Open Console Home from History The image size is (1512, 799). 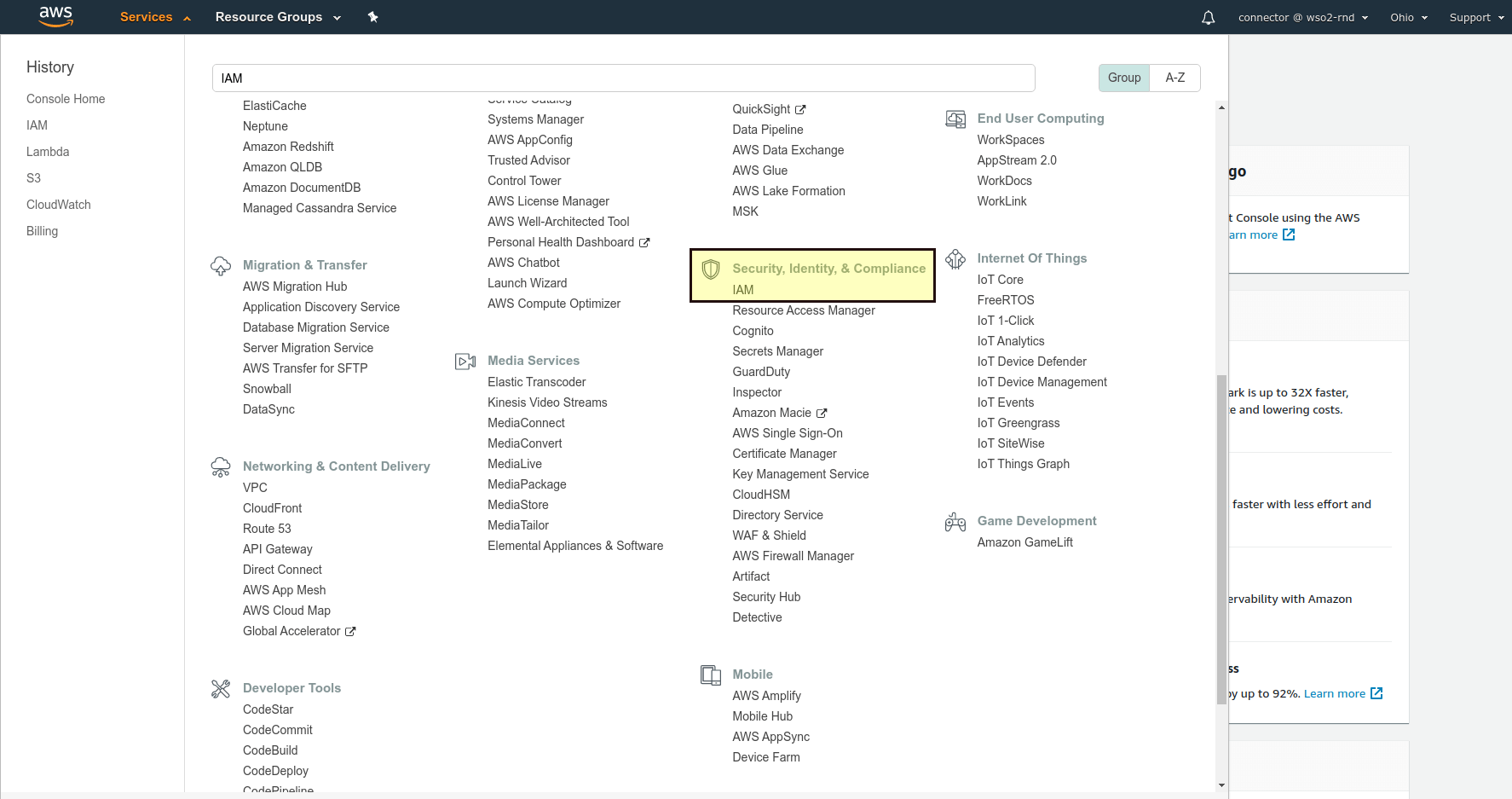(66, 99)
